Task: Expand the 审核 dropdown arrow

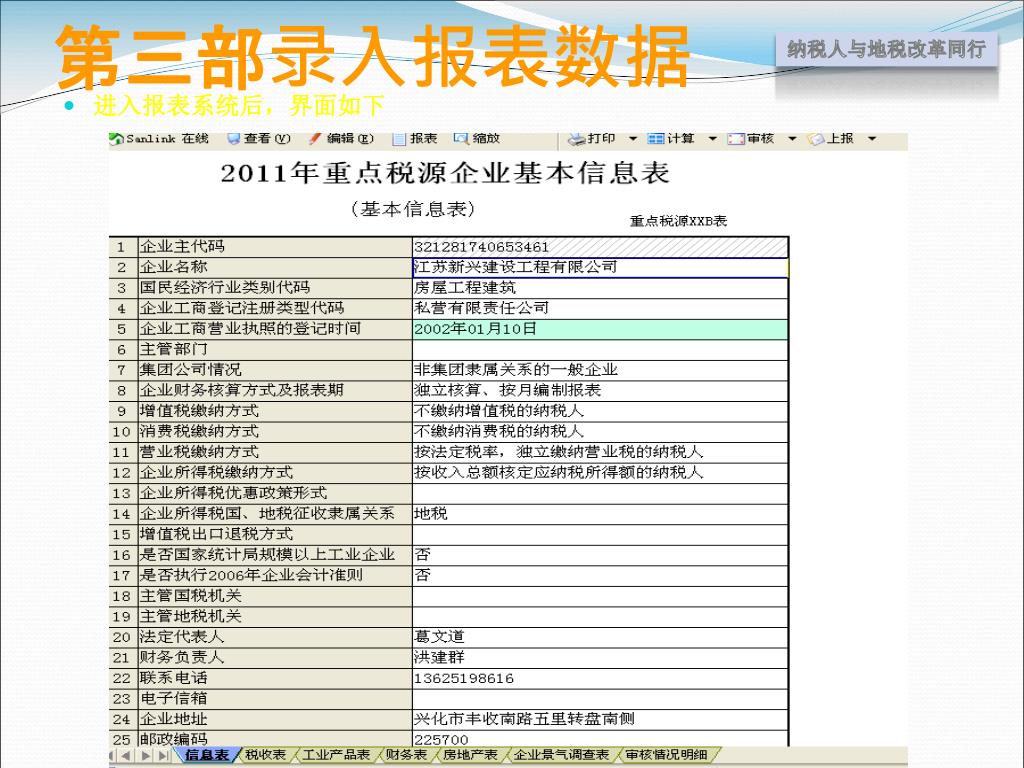Action: point(792,138)
